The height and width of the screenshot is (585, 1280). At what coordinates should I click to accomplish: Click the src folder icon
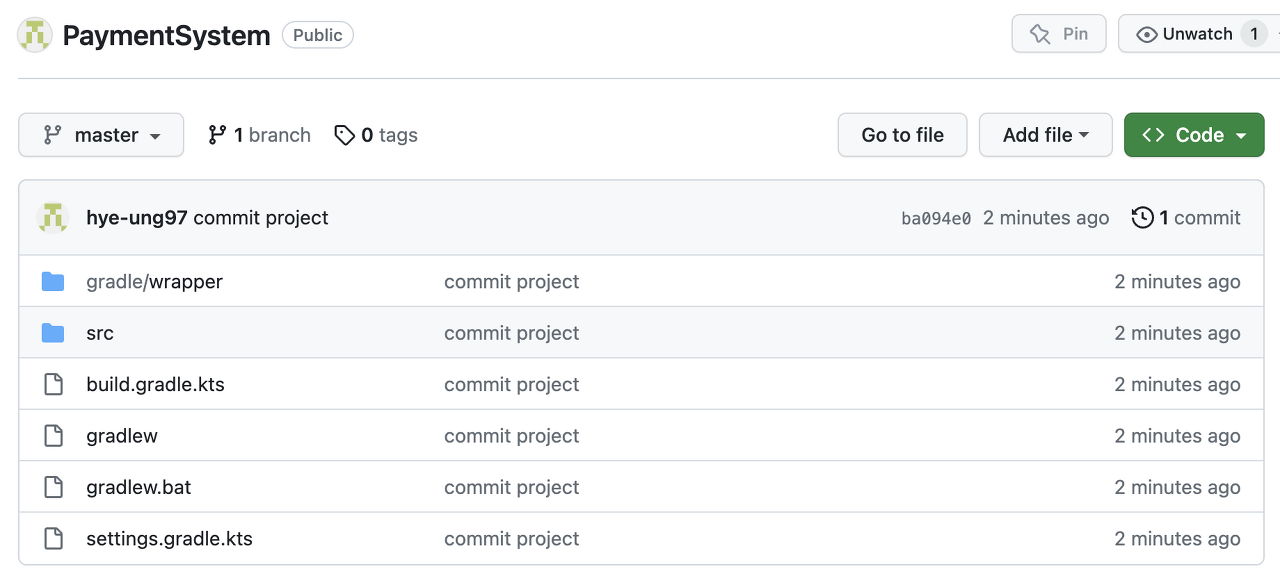coord(53,333)
